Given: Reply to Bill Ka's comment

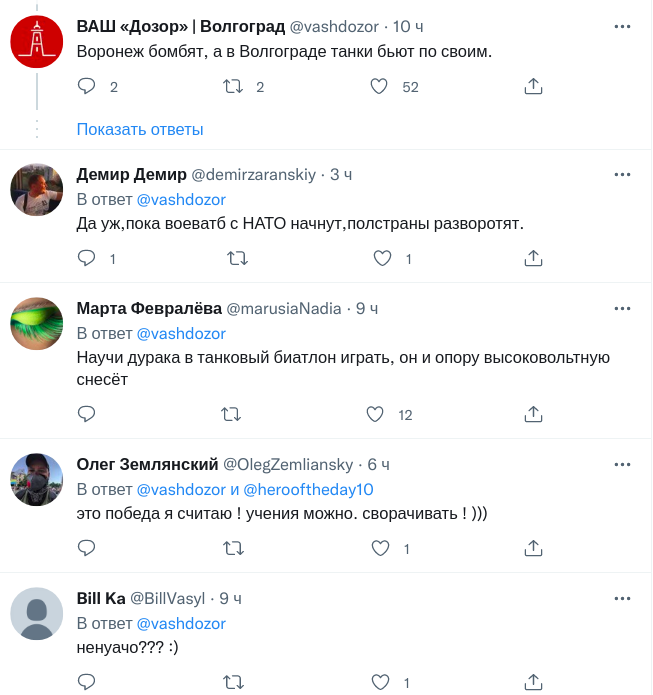Looking at the screenshot, I should coord(86,682).
